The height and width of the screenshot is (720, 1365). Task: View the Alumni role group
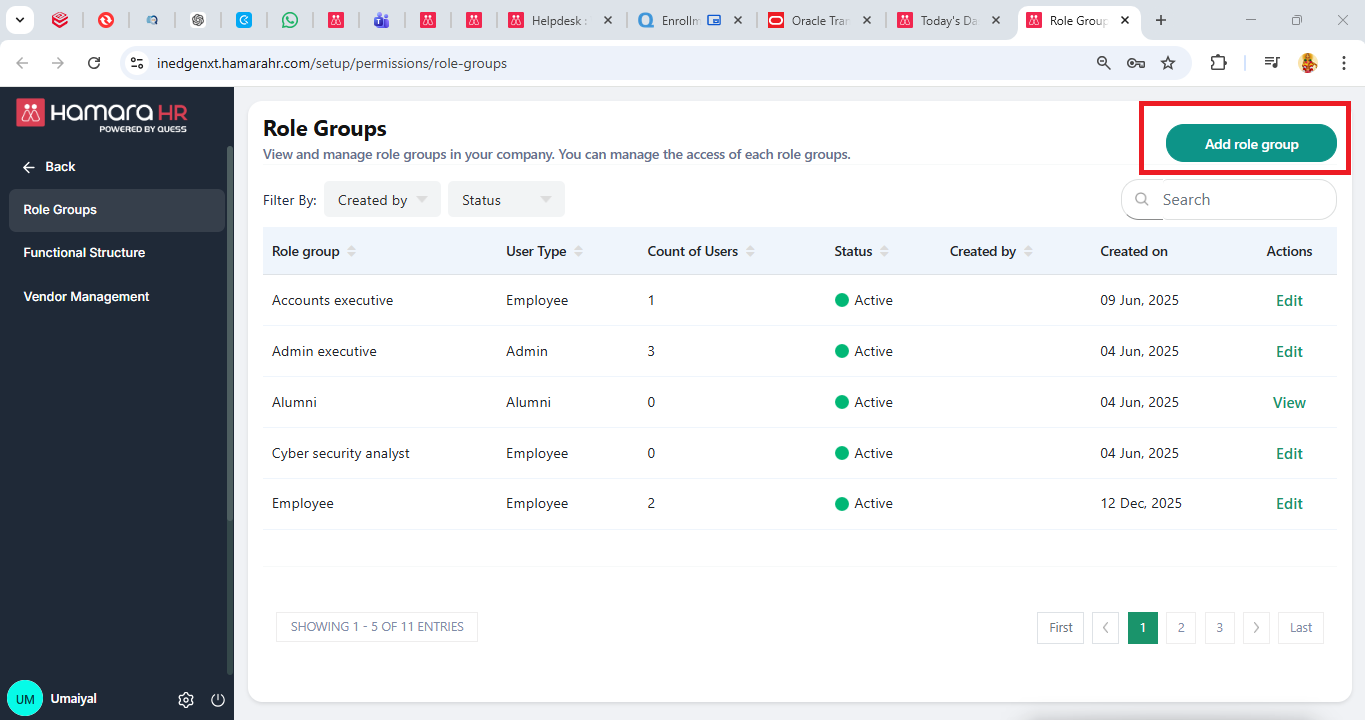tap(1289, 403)
